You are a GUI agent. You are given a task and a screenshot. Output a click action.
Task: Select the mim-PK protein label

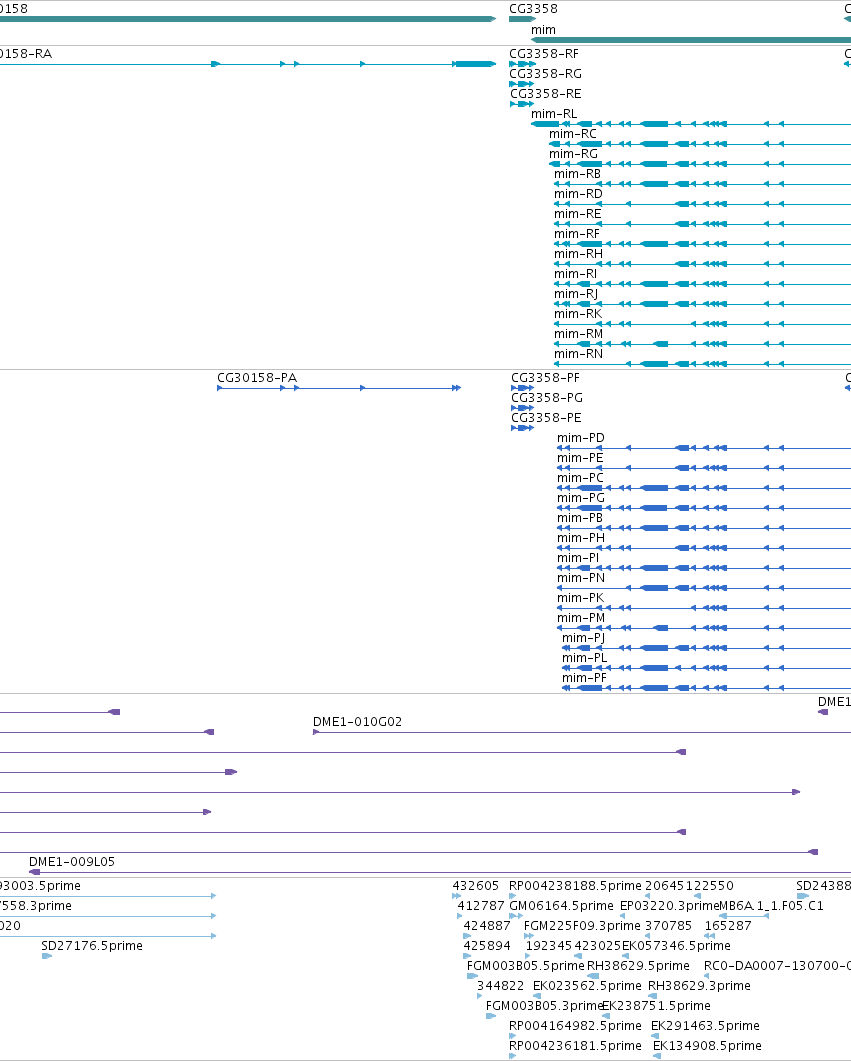[580, 598]
